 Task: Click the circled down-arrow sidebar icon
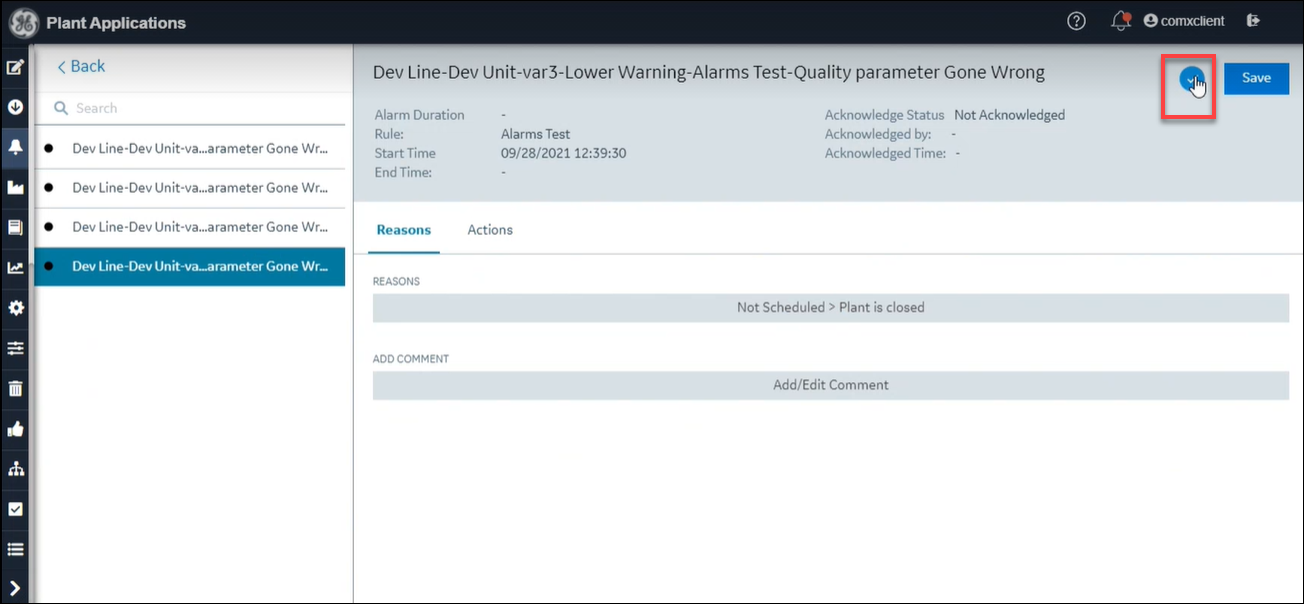point(15,107)
